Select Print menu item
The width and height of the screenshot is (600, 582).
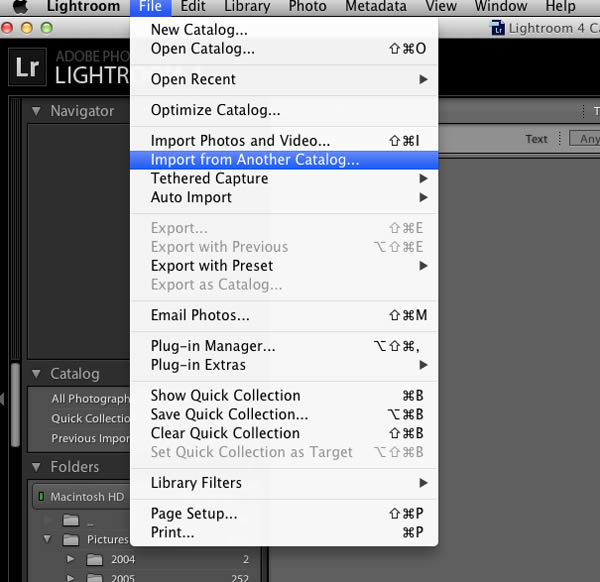tap(284, 532)
